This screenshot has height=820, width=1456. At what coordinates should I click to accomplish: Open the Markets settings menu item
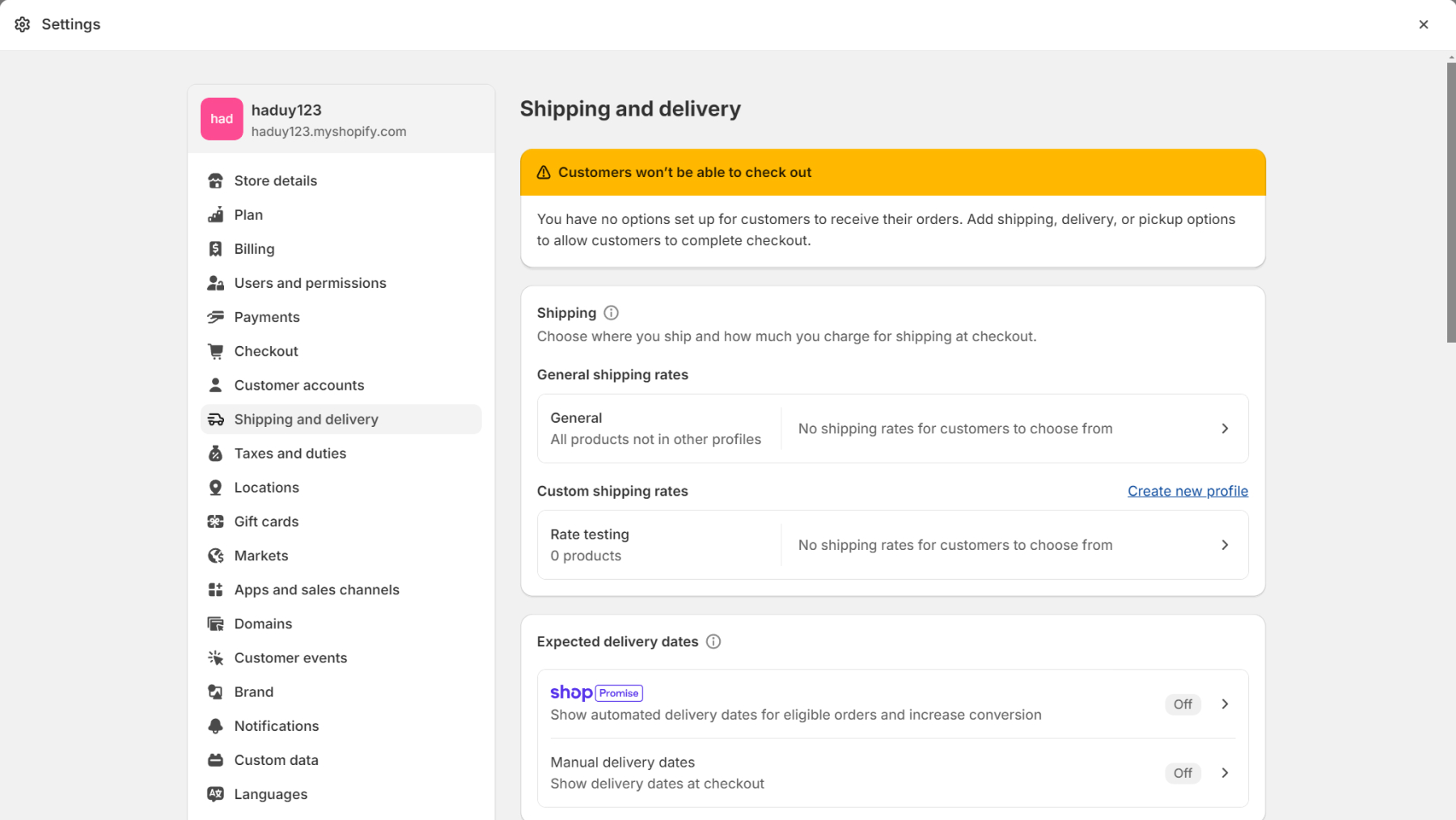[261, 556]
